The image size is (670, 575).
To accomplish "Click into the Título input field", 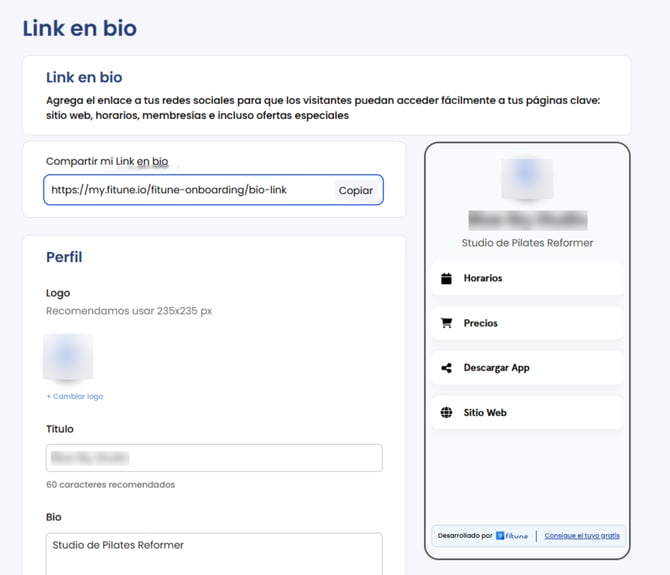I will click(x=214, y=458).
